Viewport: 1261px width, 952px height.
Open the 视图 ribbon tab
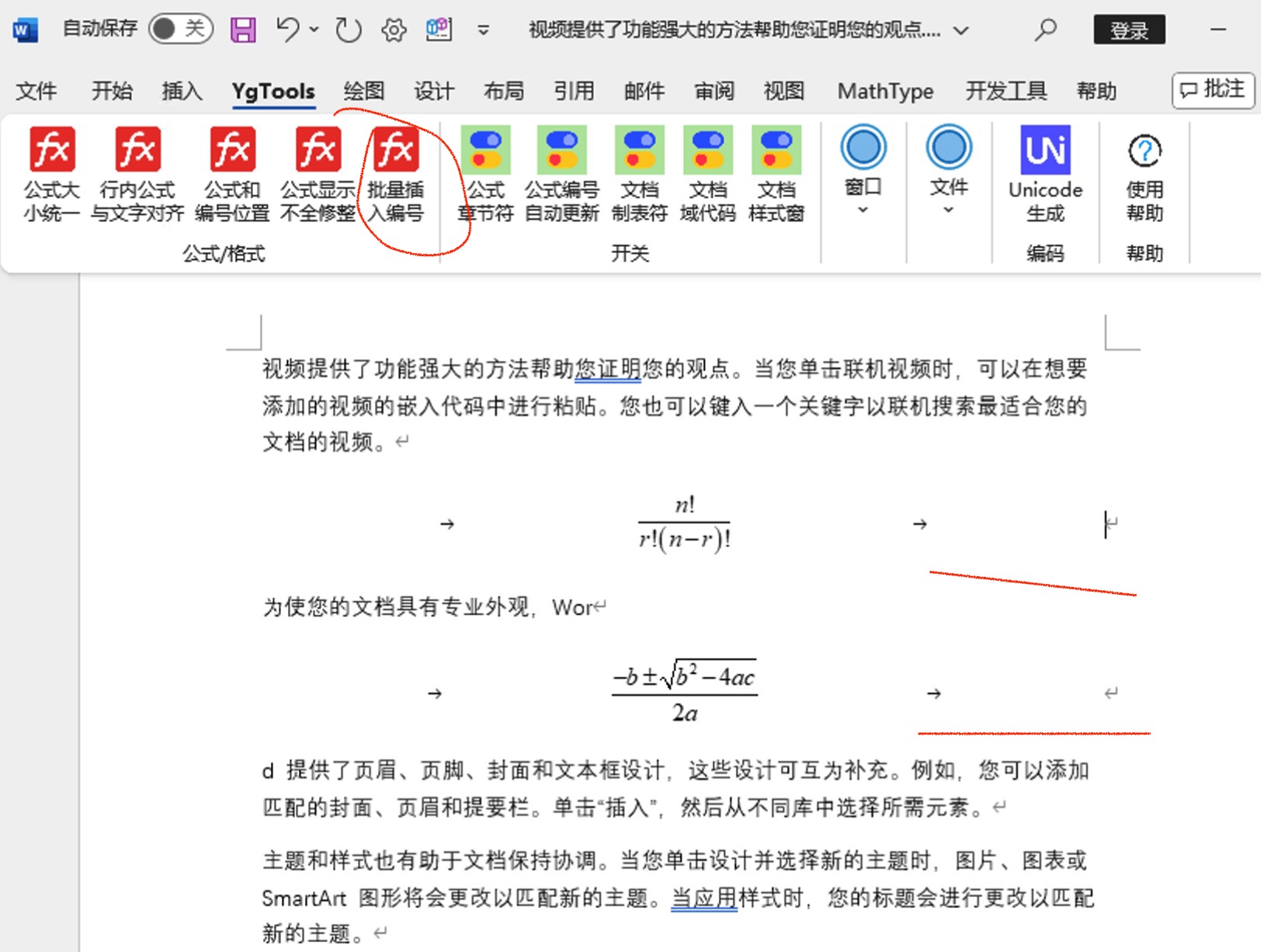point(784,91)
